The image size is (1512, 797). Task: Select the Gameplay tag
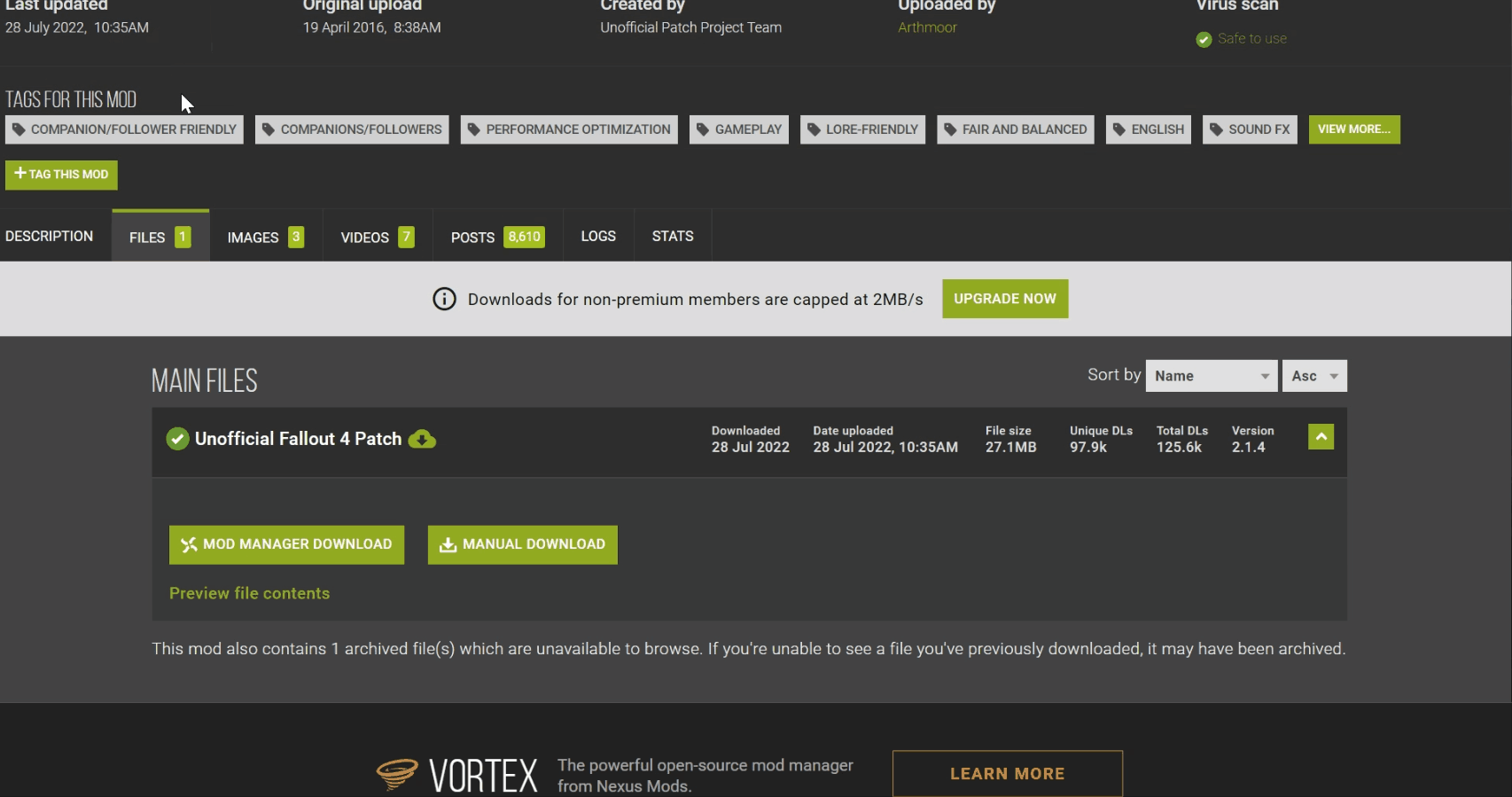[x=739, y=129]
